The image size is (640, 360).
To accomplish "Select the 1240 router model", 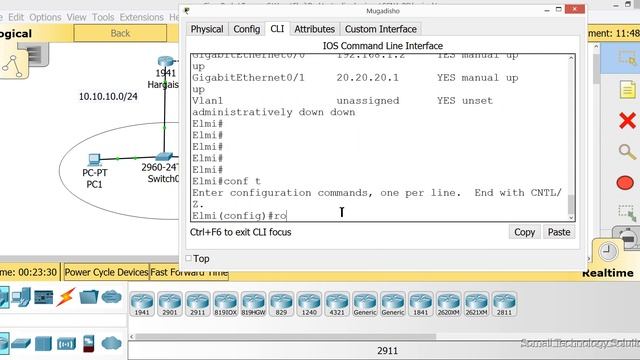I will tap(309, 304).
